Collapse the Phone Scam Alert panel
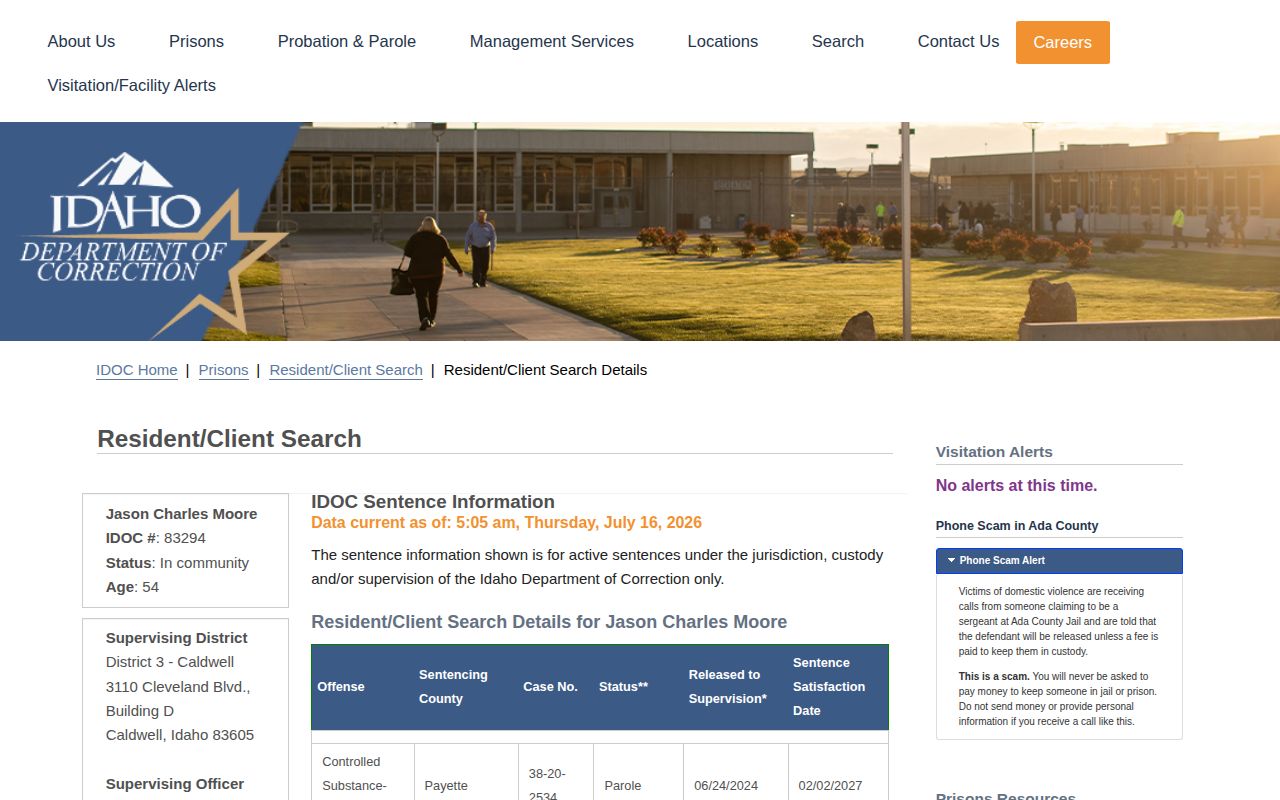The width and height of the screenshot is (1280, 800). pyautogui.click(x=1059, y=561)
